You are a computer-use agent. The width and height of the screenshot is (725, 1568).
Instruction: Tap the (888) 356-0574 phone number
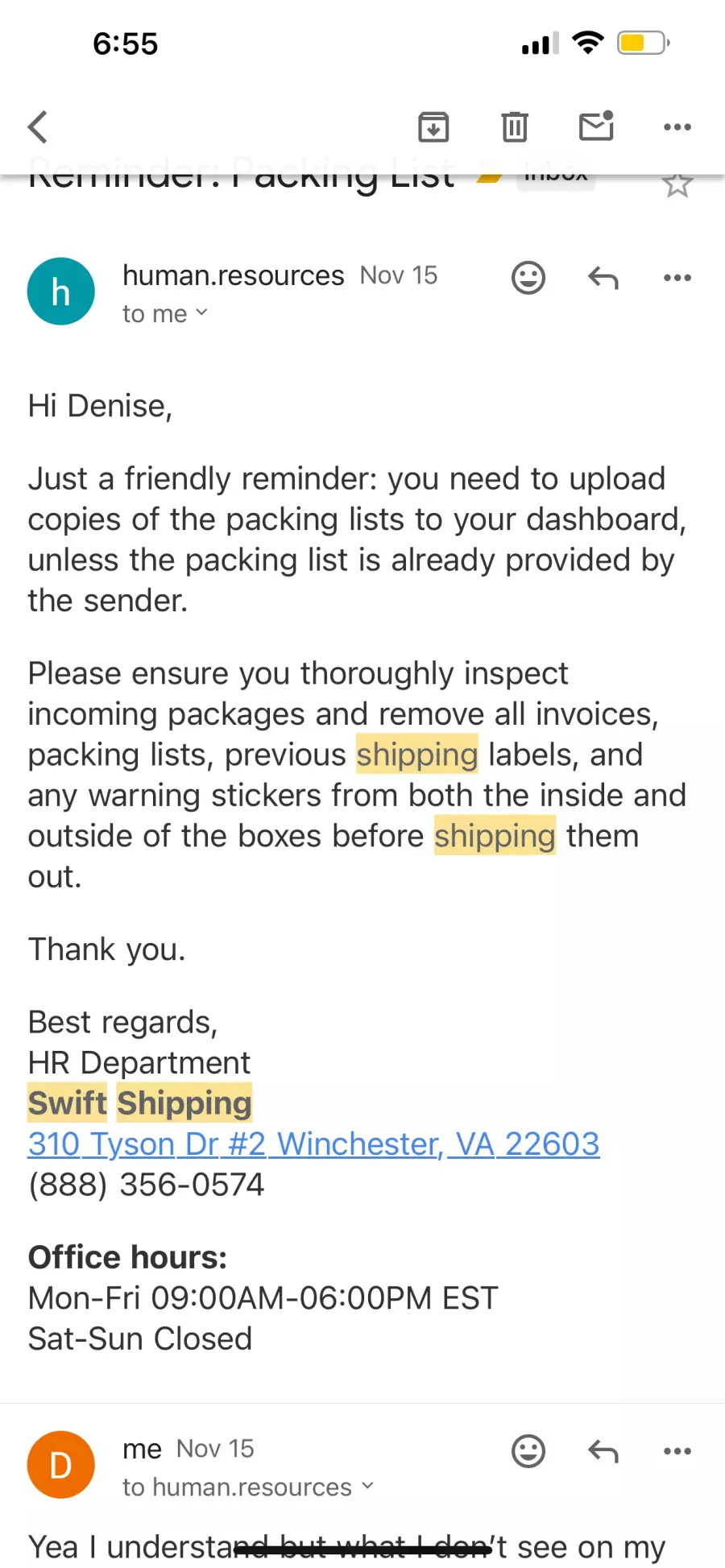(x=147, y=1185)
